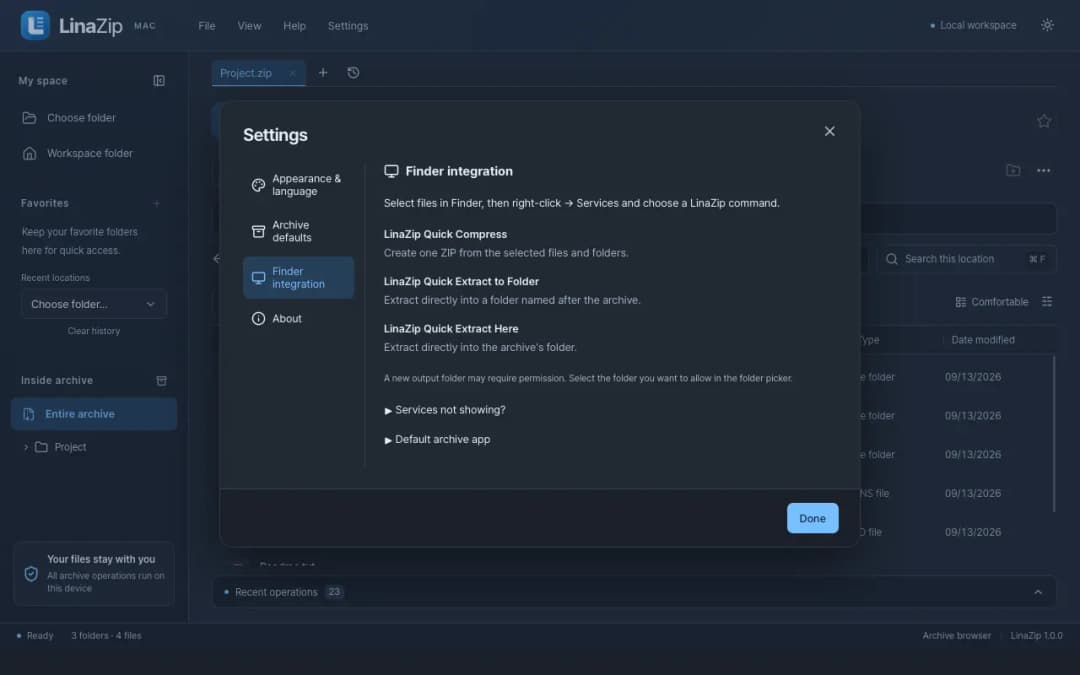Open a new tab with plus icon

pos(322,72)
